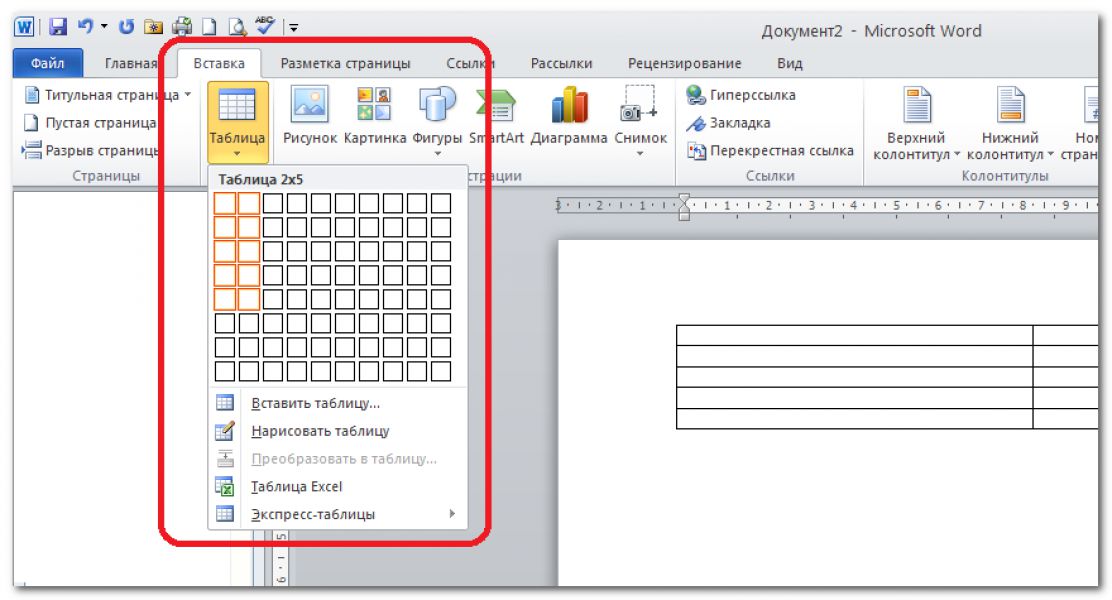This screenshot has height=600, width=1112.
Task: Open Верхний колонтитул header dropdown
Action: click(x=916, y=123)
